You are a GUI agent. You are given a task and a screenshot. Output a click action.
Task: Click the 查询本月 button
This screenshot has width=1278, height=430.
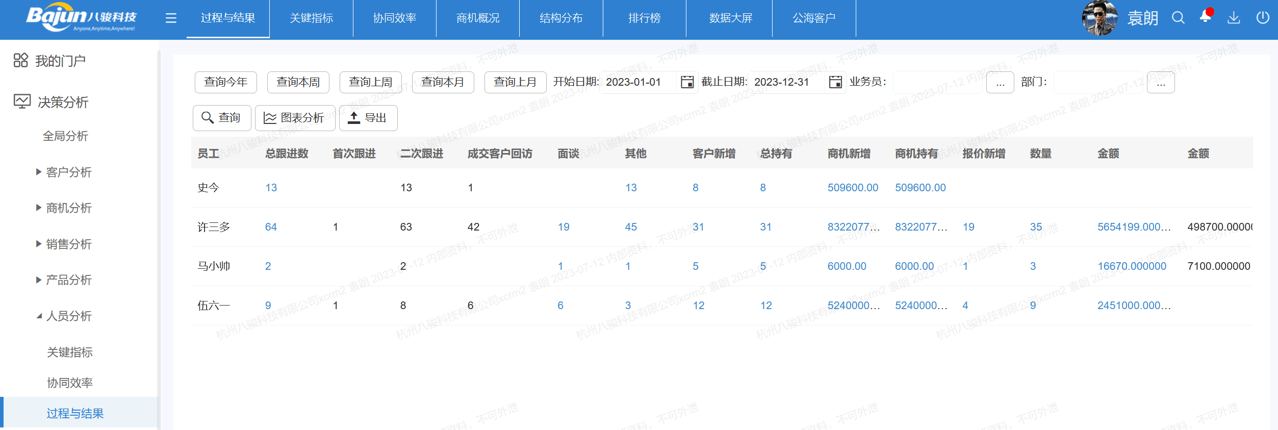[443, 82]
